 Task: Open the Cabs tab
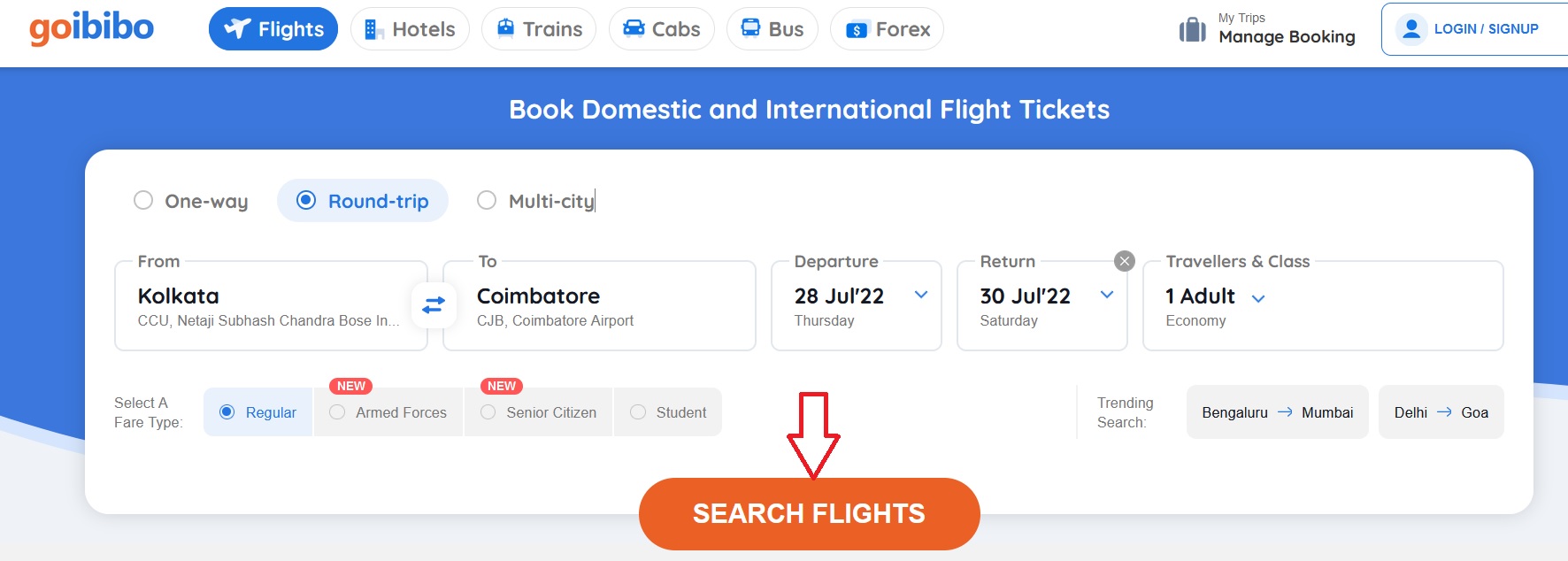pyautogui.click(x=661, y=29)
